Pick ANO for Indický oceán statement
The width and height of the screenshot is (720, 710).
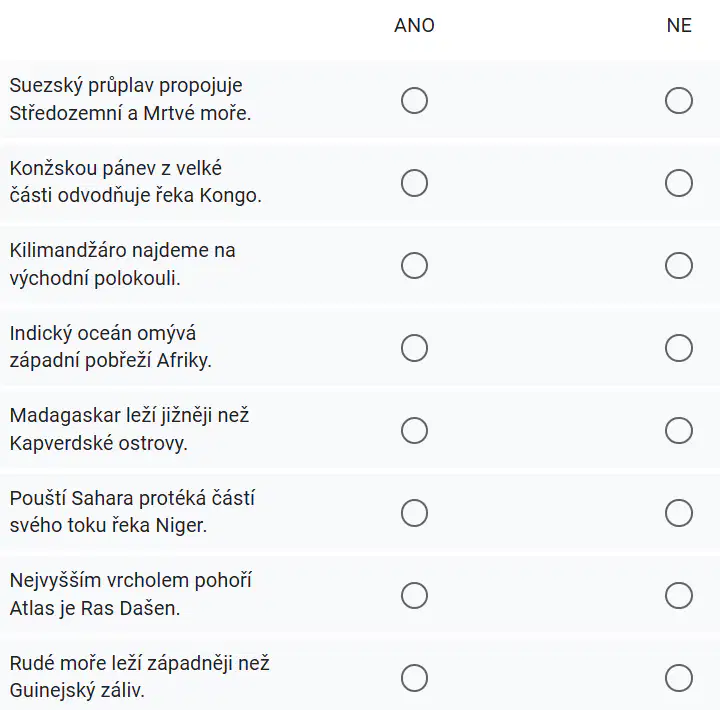tap(414, 348)
